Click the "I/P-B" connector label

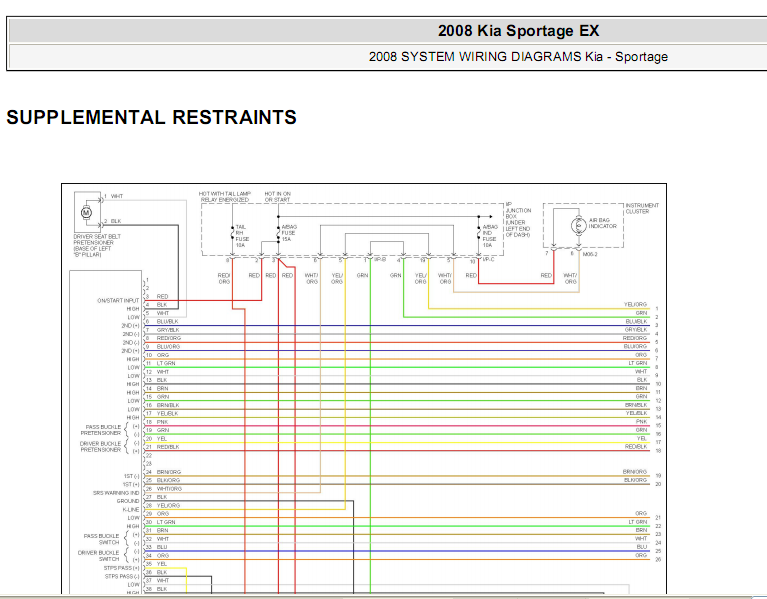click(x=380, y=259)
